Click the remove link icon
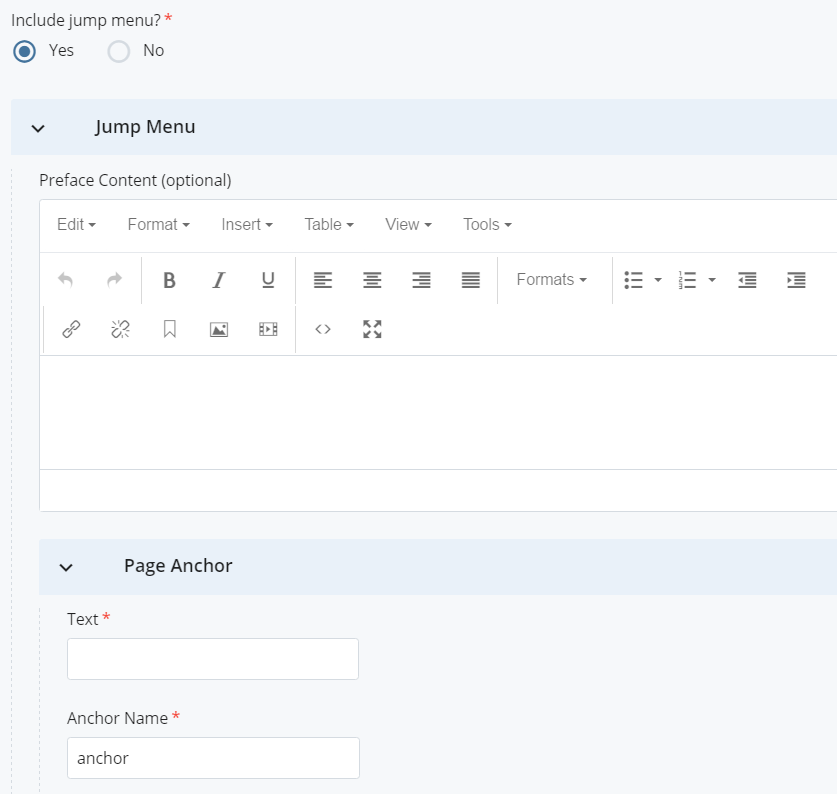The width and height of the screenshot is (837, 794). pyautogui.click(x=120, y=329)
